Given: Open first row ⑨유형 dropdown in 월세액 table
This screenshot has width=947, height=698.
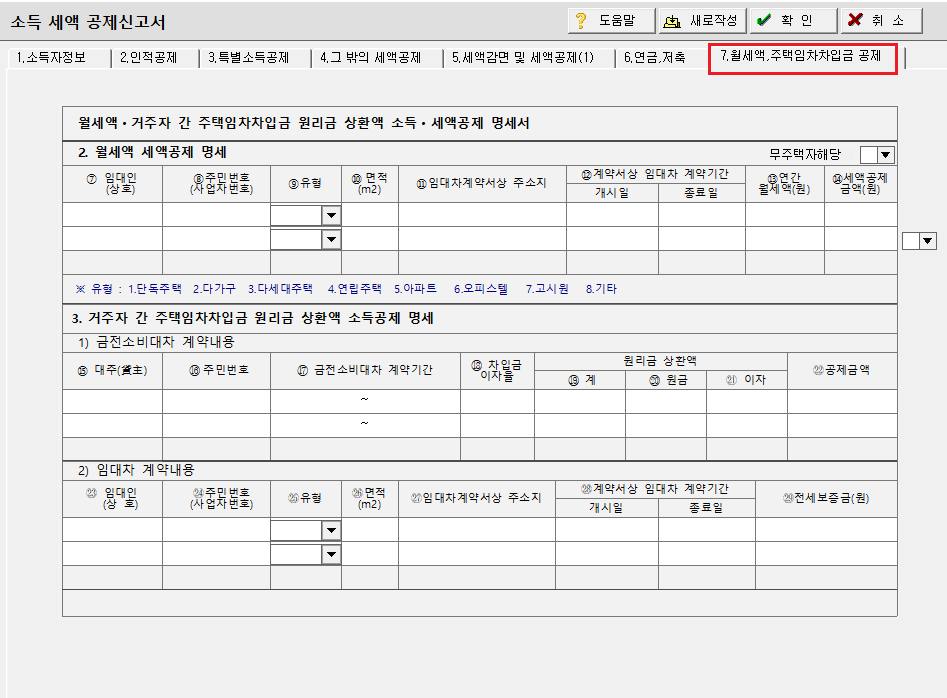Looking at the screenshot, I should (x=331, y=215).
